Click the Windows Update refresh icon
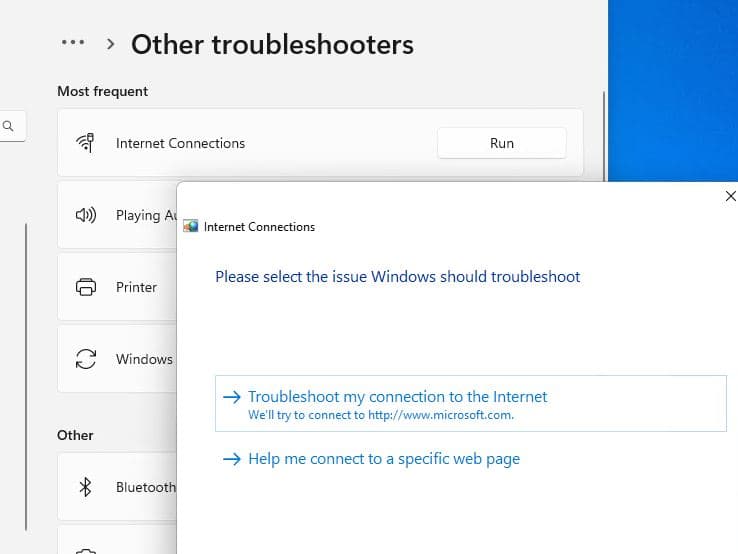Image resolution: width=738 pixels, height=554 pixels. pos(86,359)
